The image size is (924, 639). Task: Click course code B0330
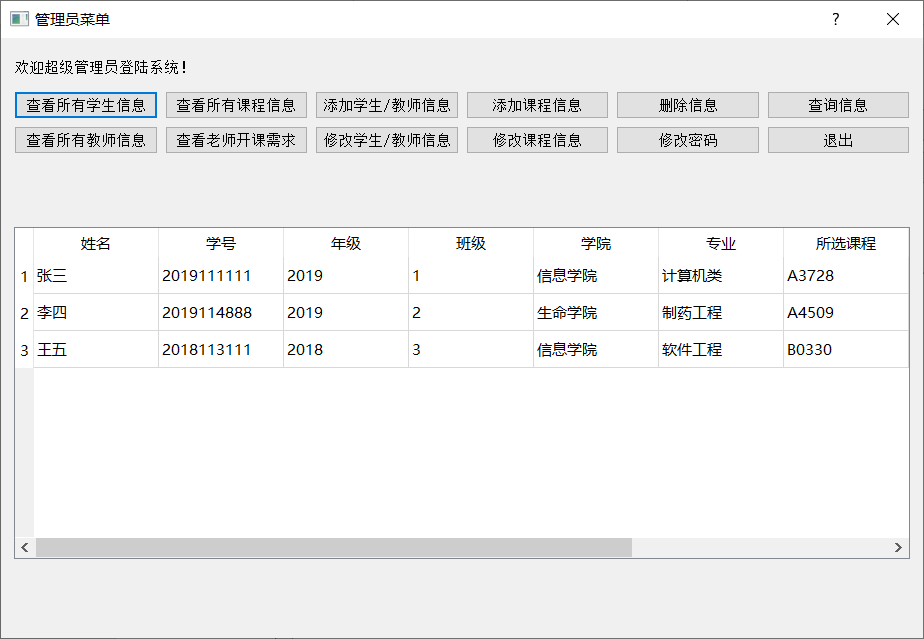click(x=846, y=350)
